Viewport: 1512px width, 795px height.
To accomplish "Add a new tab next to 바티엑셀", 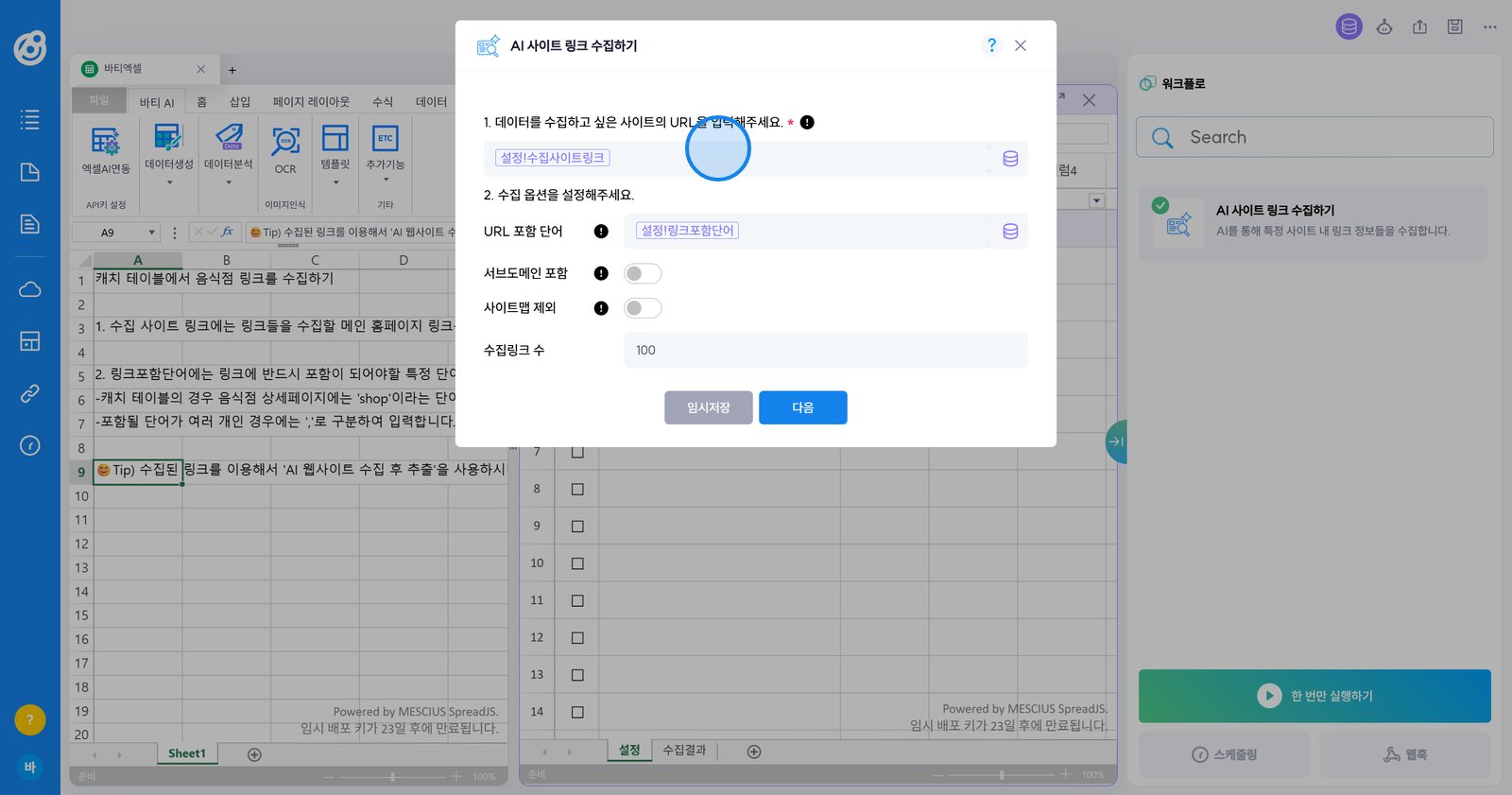I will 232,70.
